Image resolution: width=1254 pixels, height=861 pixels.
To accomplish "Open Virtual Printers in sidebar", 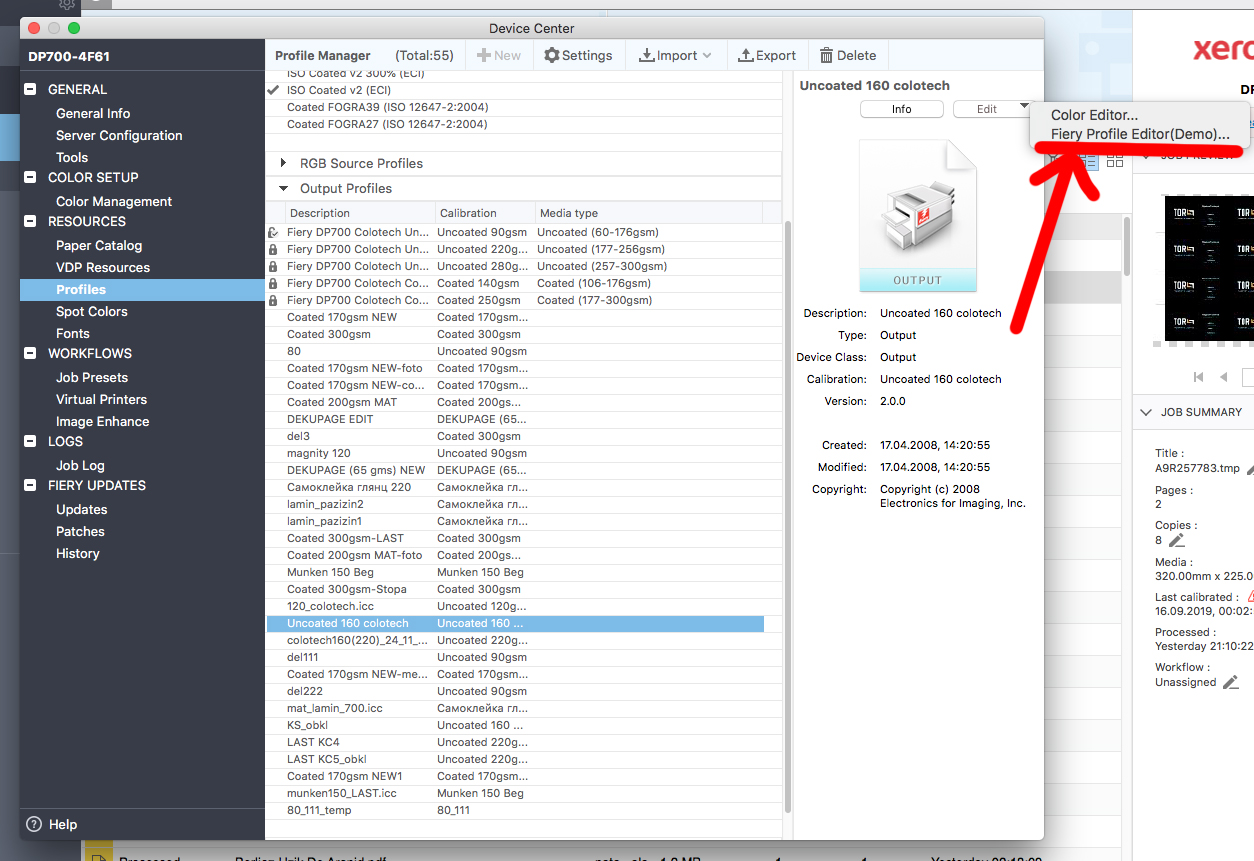I will pyautogui.click(x=101, y=399).
